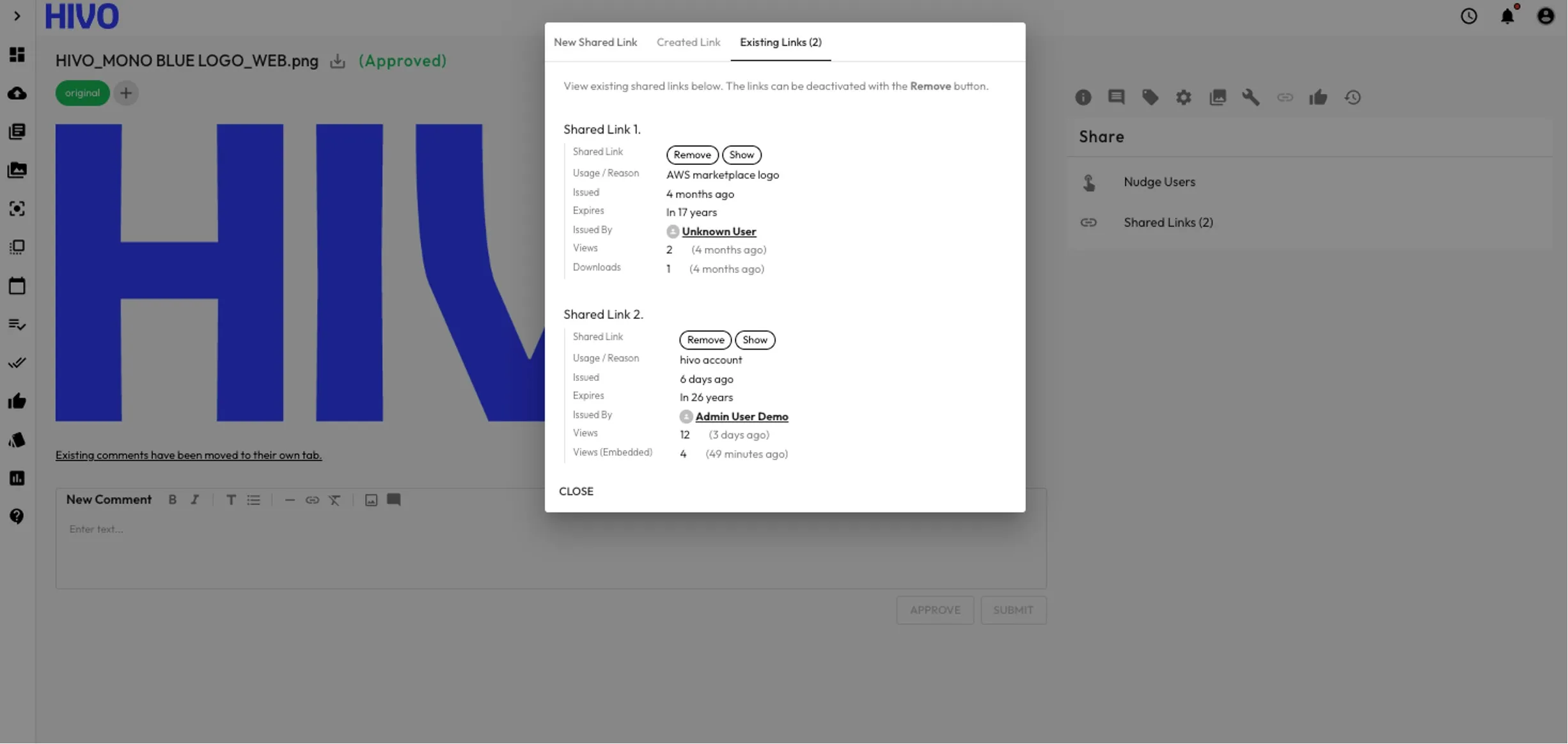Open the version history panel icon
The height and width of the screenshot is (744, 1568).
coord(1352,97)
